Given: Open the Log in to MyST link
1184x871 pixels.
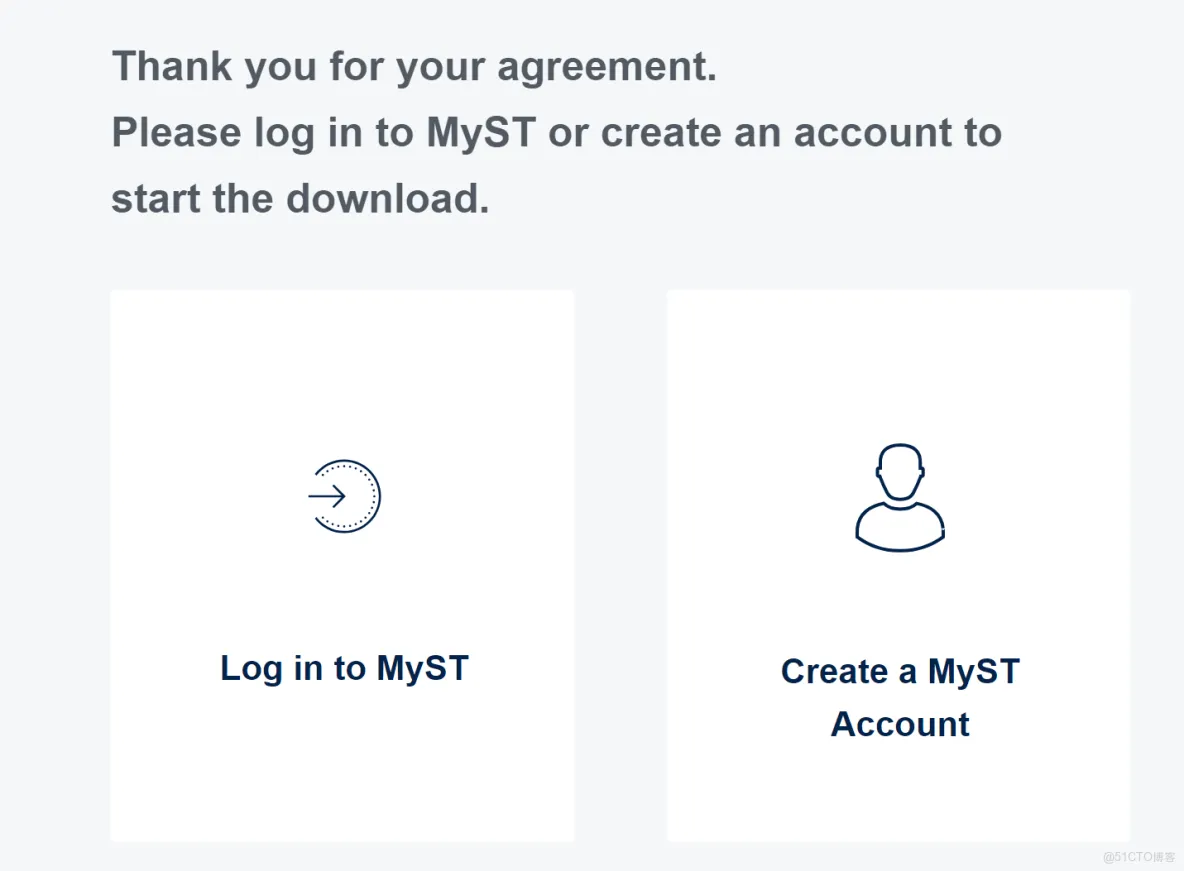Looking at the screenshot, I should click(344, 669).
